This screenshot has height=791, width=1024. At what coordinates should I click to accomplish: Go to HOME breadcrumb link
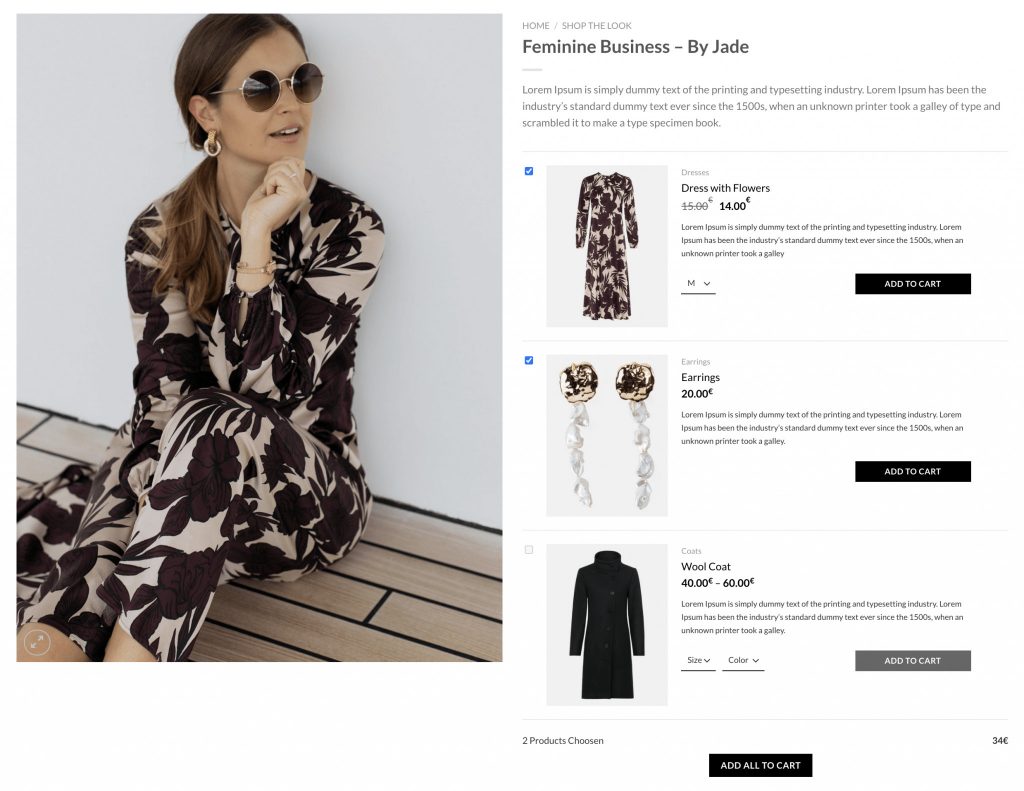coord(536,25)
